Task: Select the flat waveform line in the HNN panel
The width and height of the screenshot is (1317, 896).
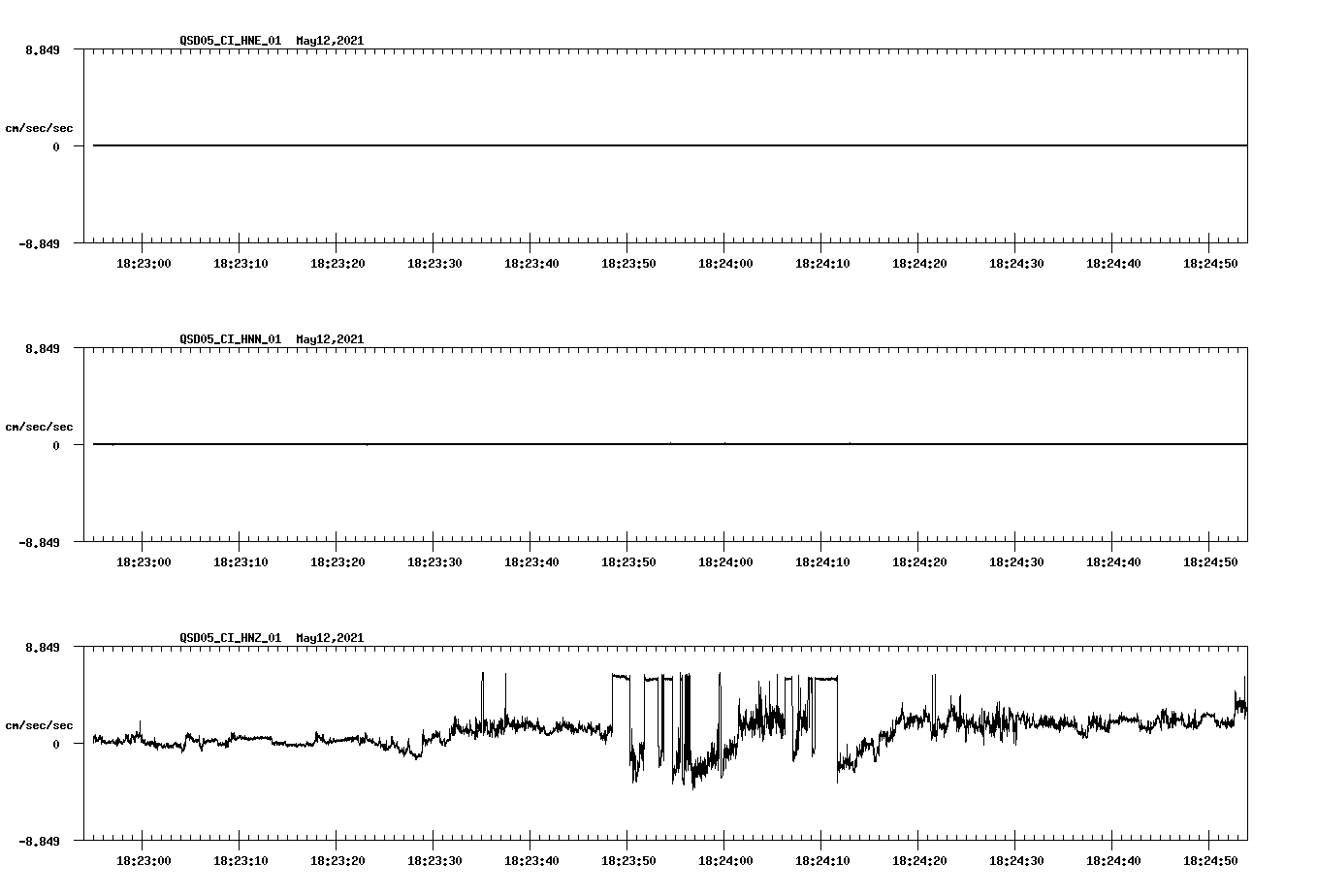Action: (582, 444)
